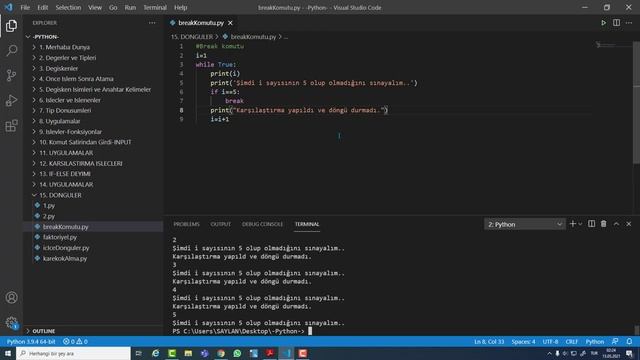Open Windows Start menu

pos(8,353)
